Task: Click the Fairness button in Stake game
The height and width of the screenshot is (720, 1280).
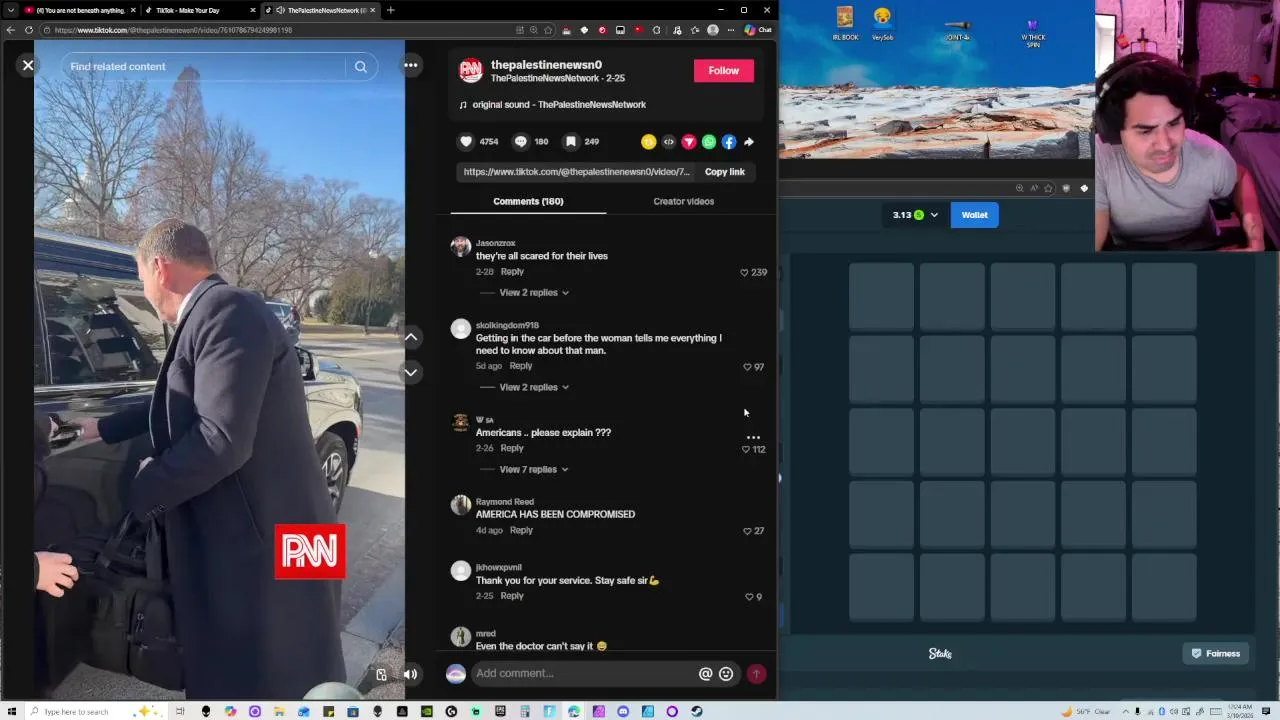Action: tap(1216, 653)
